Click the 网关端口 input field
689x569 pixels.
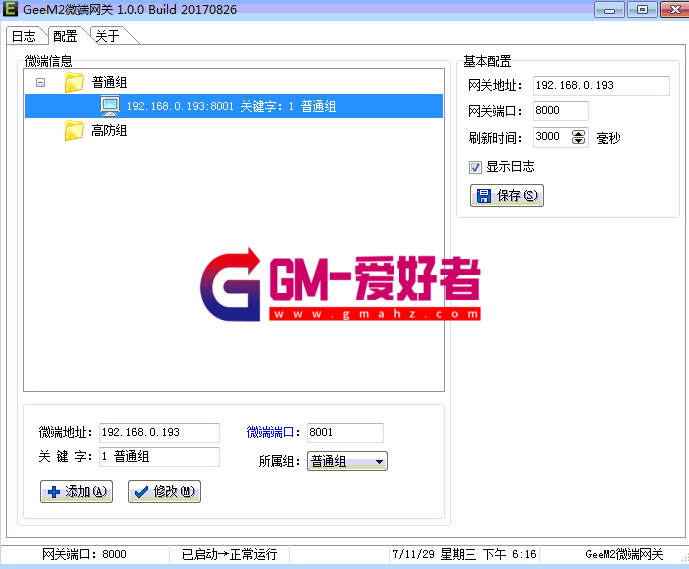(x=561, y=110)
